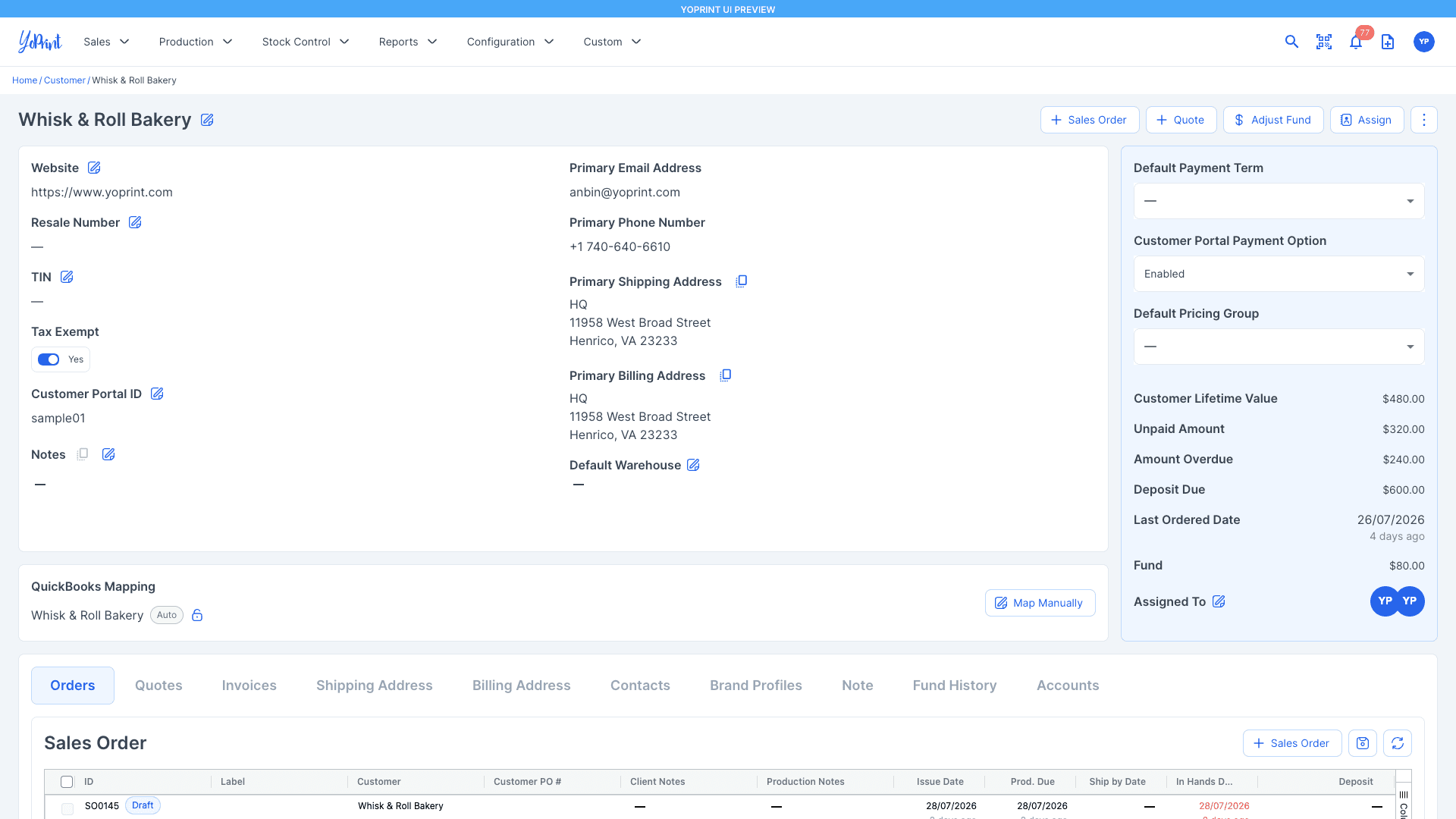The image size is (1456, 819).
Task: Add Sales Order in the table section
Action: click(1292, 743)
